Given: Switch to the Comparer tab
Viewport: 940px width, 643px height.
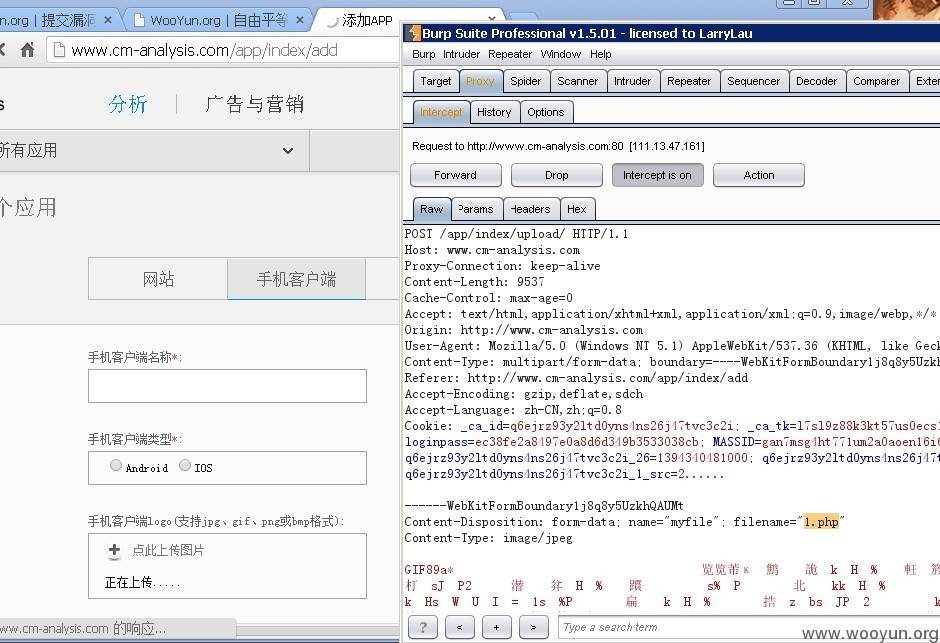Looking at the screenshot, I should click(x=876, y=81).
